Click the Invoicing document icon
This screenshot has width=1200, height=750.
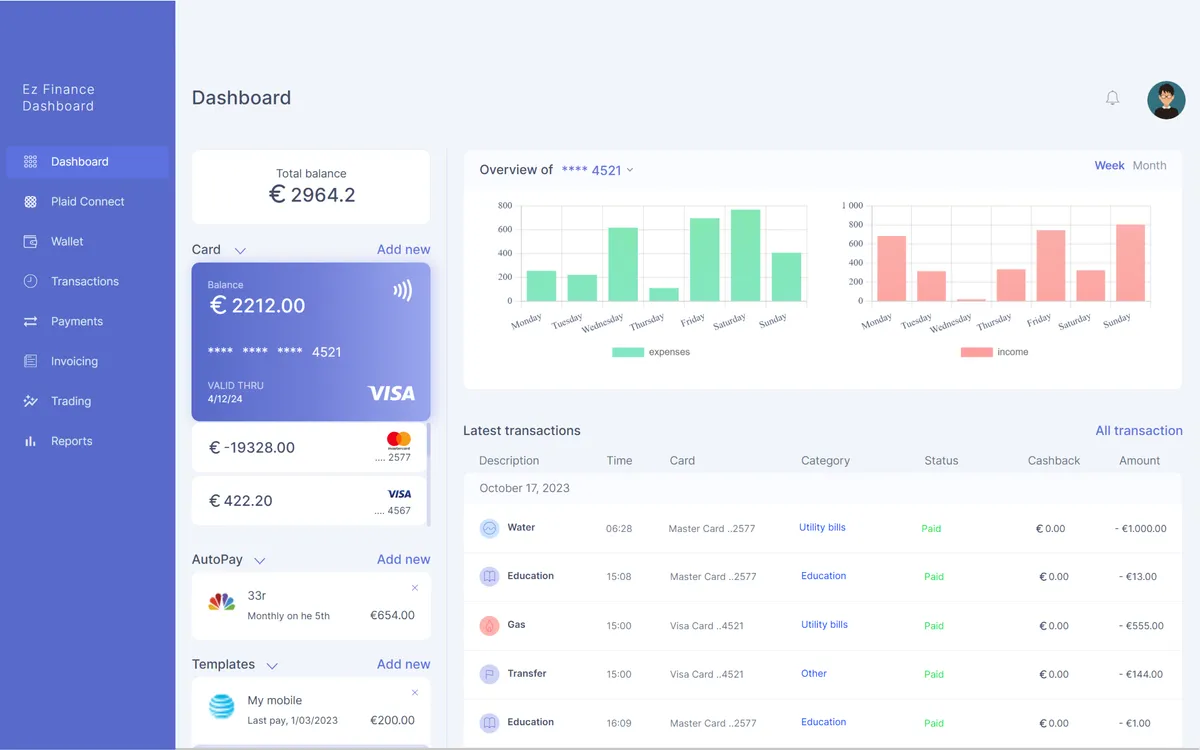[30, 361]
